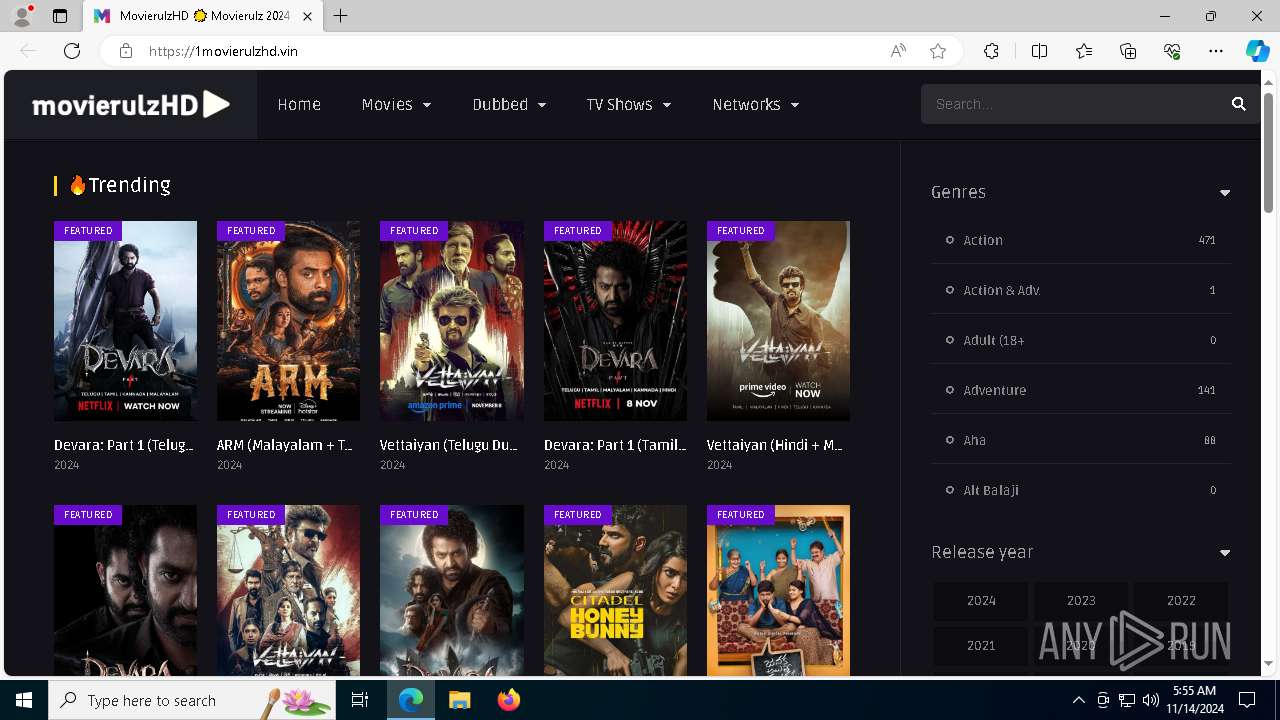
Task: Open Devara Part 1 Tamil poster
Action: pos(615,321)
